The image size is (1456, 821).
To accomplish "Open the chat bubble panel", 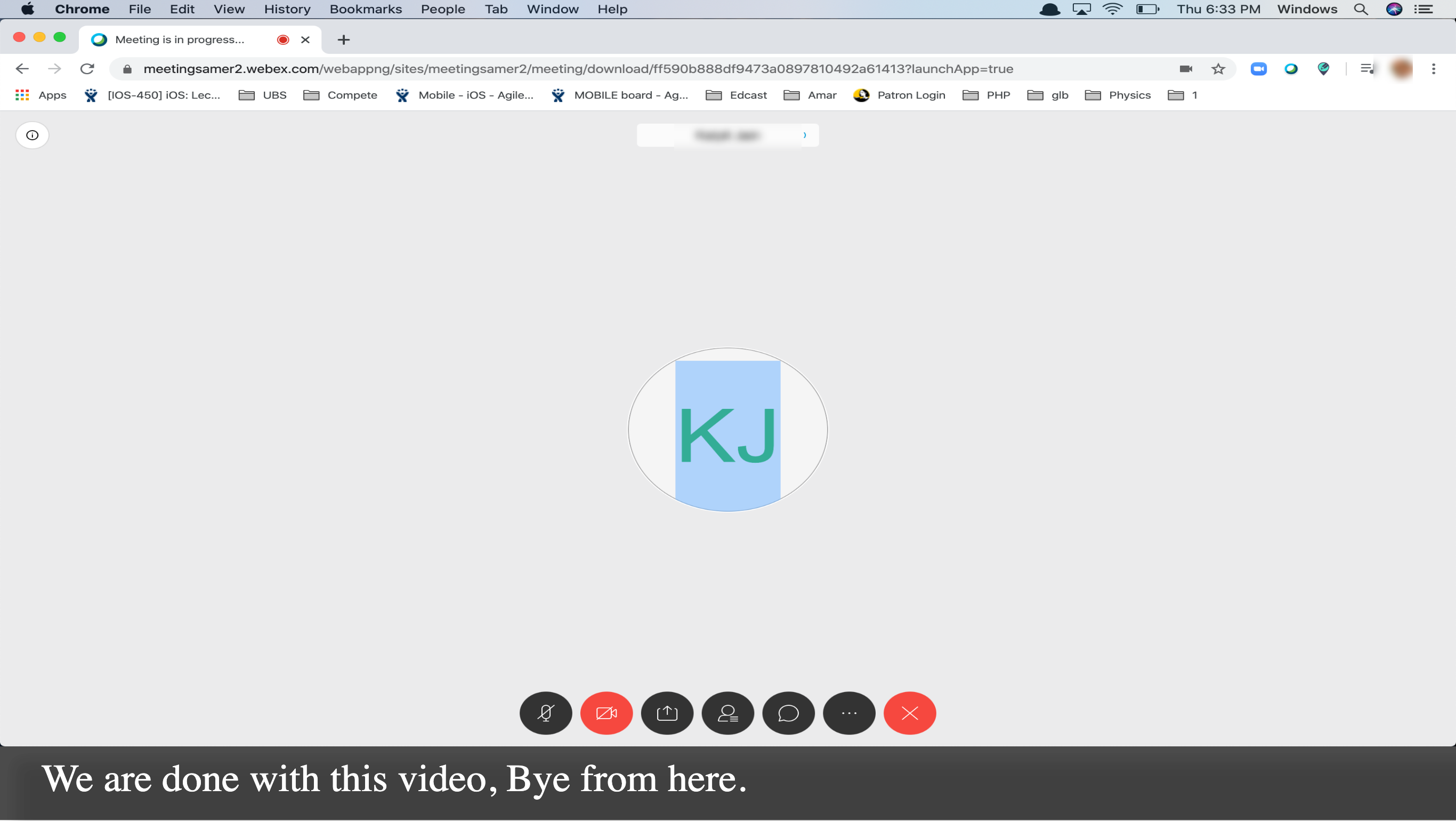I will click(x=788, y=713).
